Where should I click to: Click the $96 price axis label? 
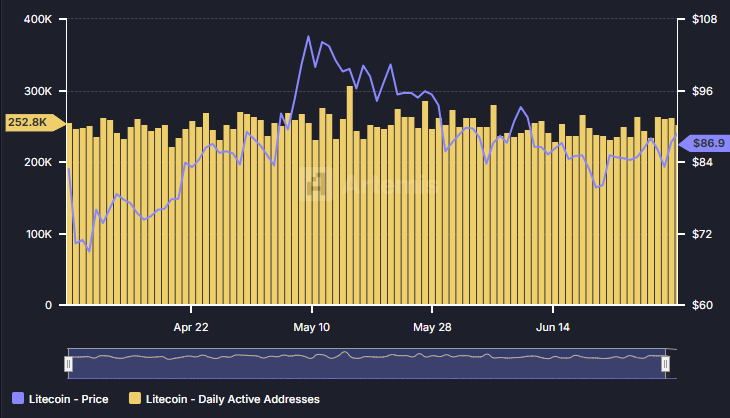(703, 91)
